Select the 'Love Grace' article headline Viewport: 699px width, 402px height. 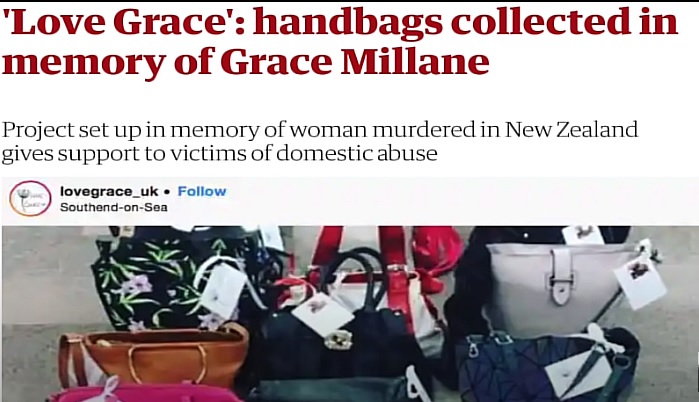click(x=340, y=41)
